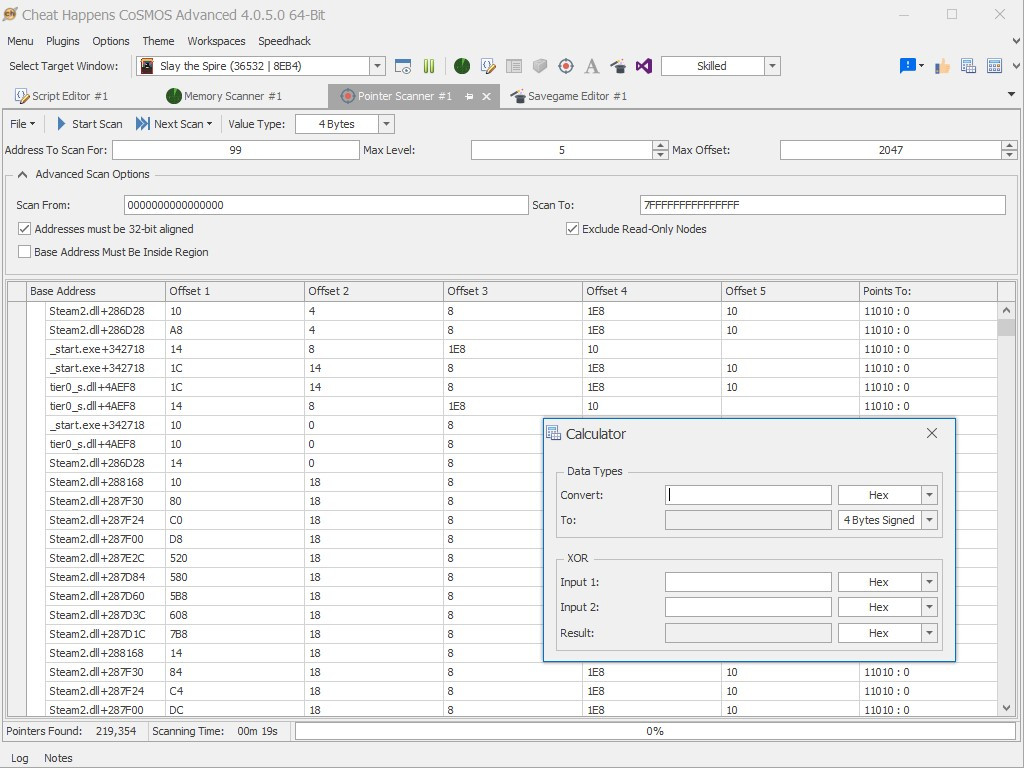This screenshot has width=1024, height=768.
Task: Click the Calculator Convert input field
Action: 748,495
